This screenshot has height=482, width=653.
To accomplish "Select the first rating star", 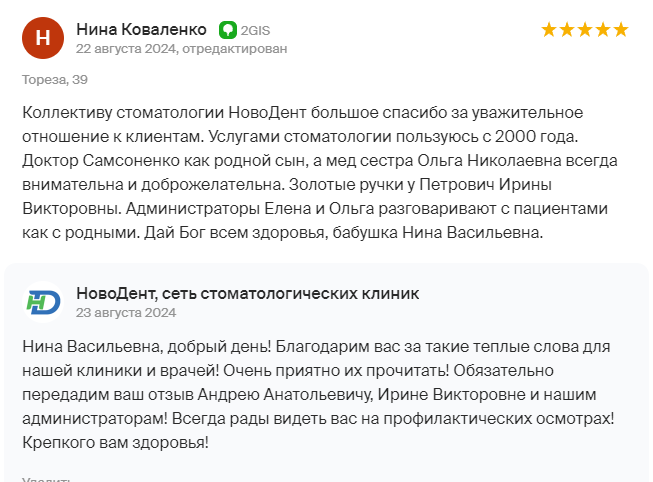I will pyautogui.click(x=549, y=30).
